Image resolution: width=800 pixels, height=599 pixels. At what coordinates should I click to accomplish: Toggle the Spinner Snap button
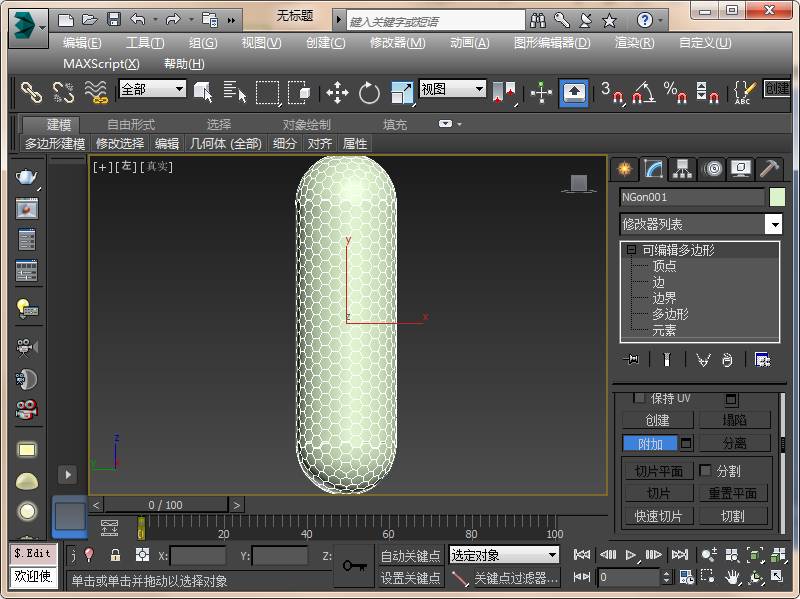[708, 93]
